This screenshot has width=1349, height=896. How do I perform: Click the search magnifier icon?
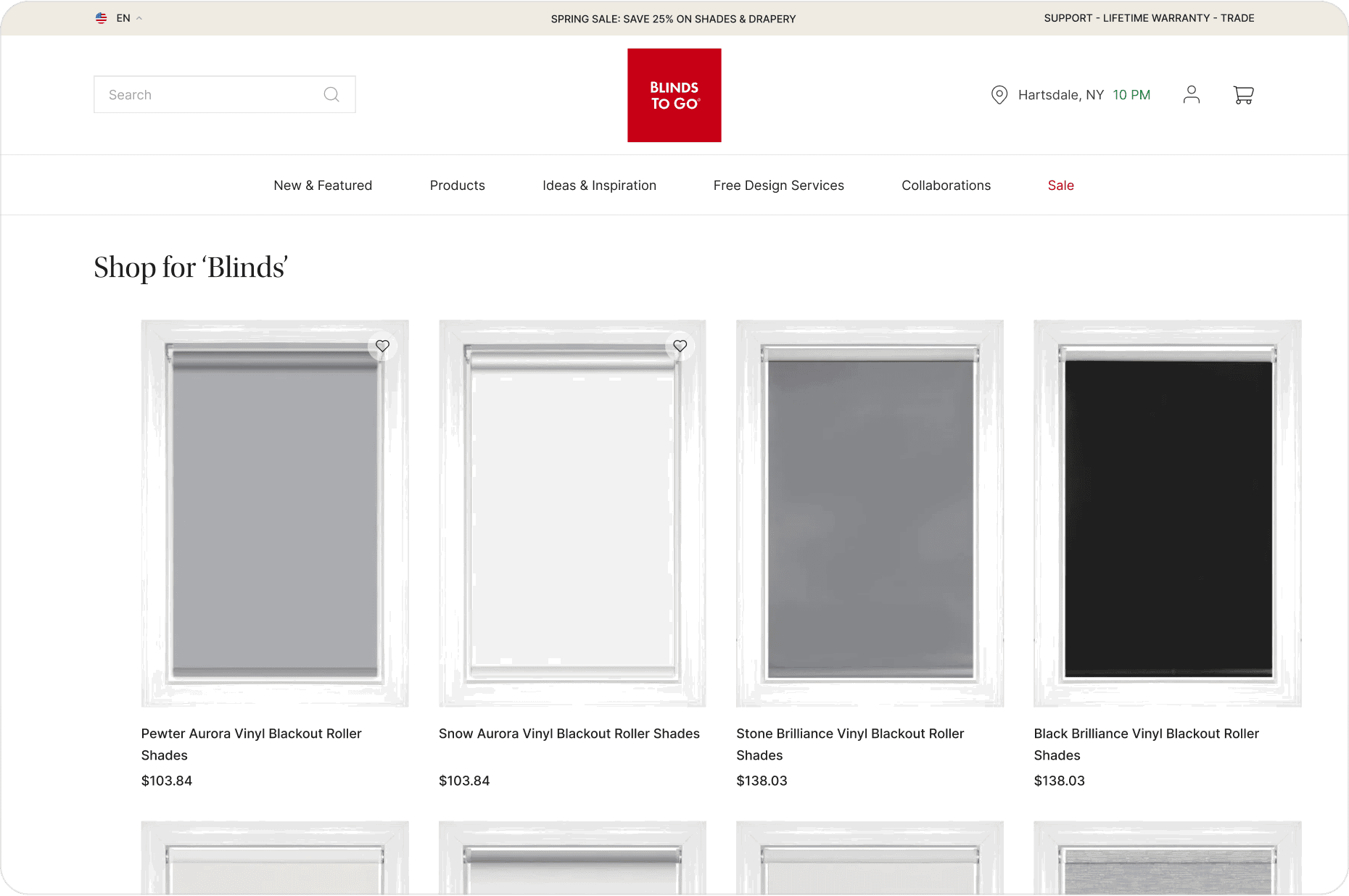pos(331,95)
